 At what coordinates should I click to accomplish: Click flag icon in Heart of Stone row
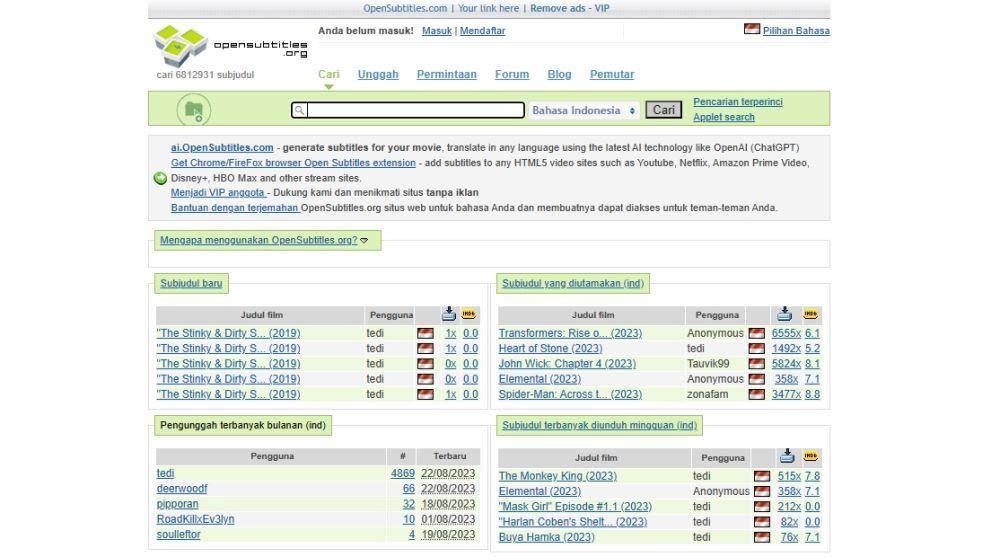click(756, 348)
